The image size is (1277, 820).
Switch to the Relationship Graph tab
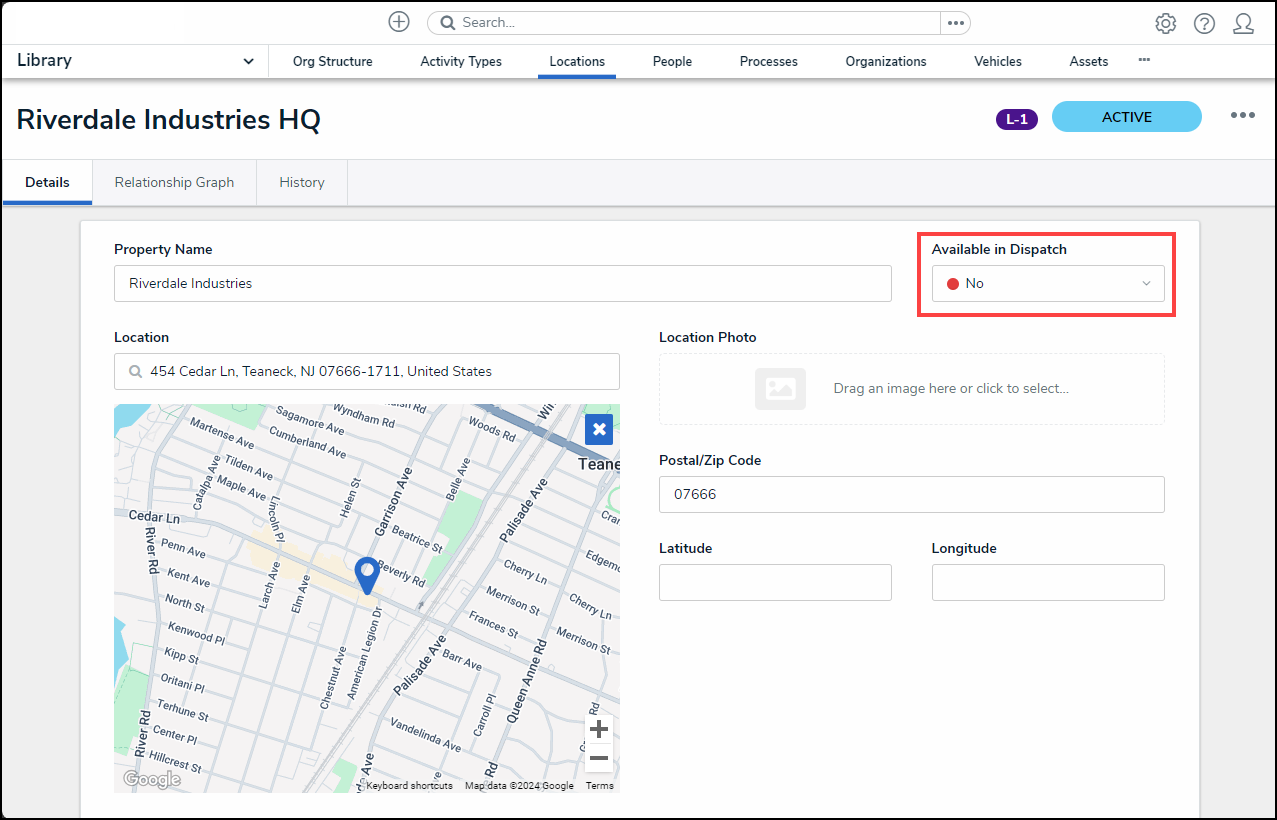point(174,183)
